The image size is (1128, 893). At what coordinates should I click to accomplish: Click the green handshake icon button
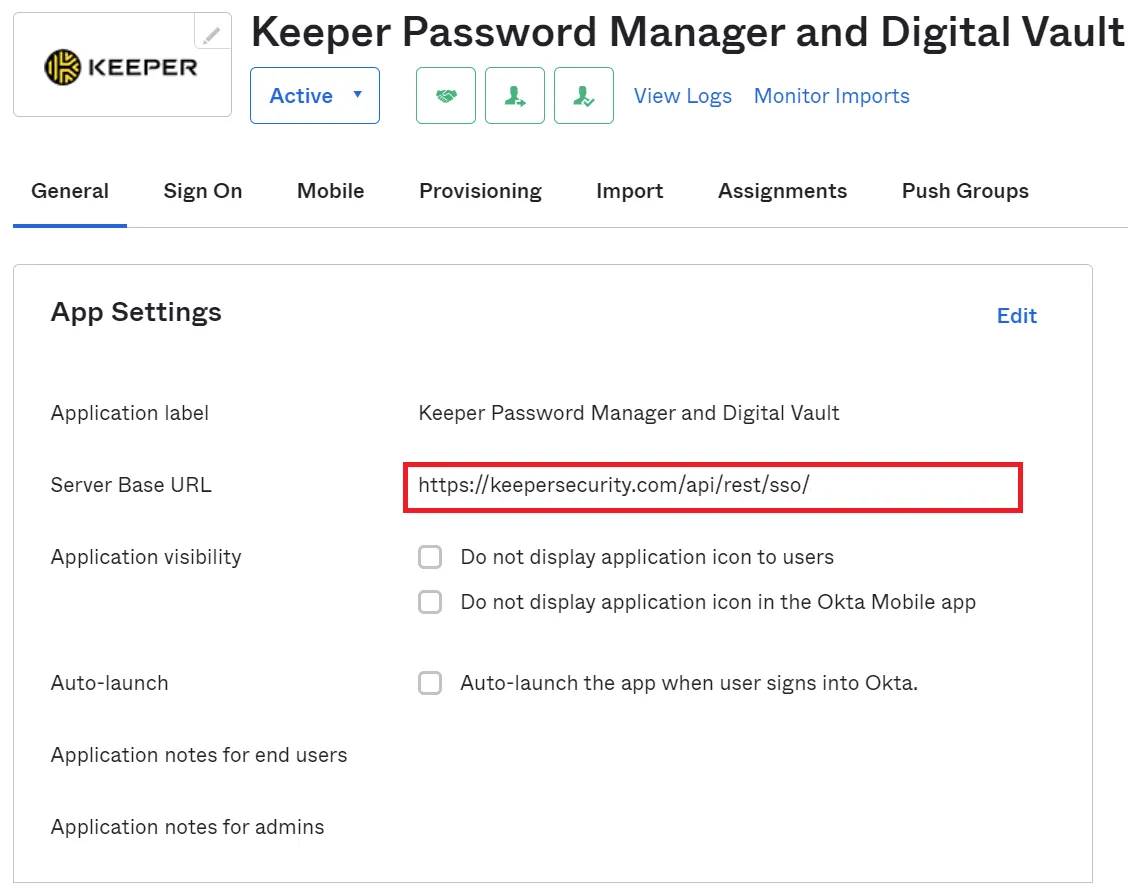click(446, 96)
